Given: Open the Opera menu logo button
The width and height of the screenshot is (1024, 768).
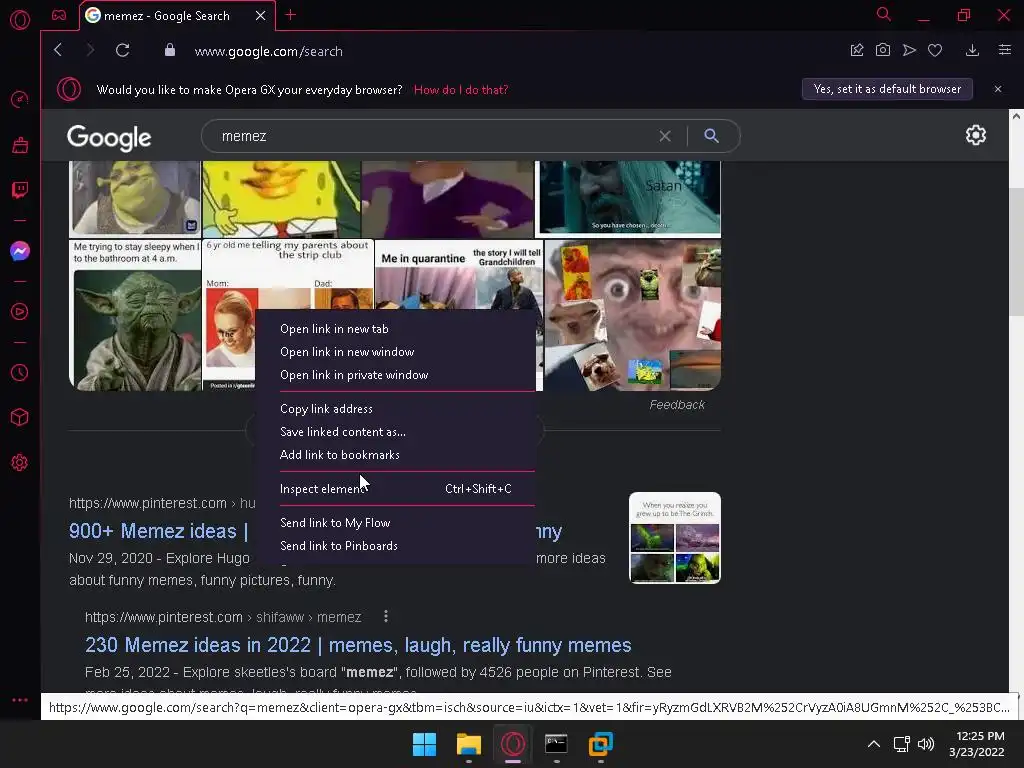Looking at the screenshot, I should coord(20,20).
